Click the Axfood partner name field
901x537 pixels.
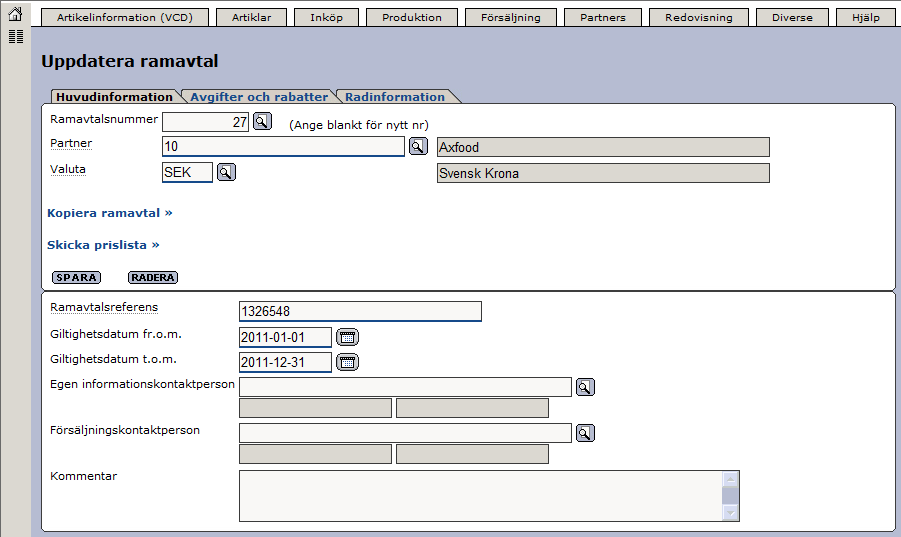pos(603,147)
